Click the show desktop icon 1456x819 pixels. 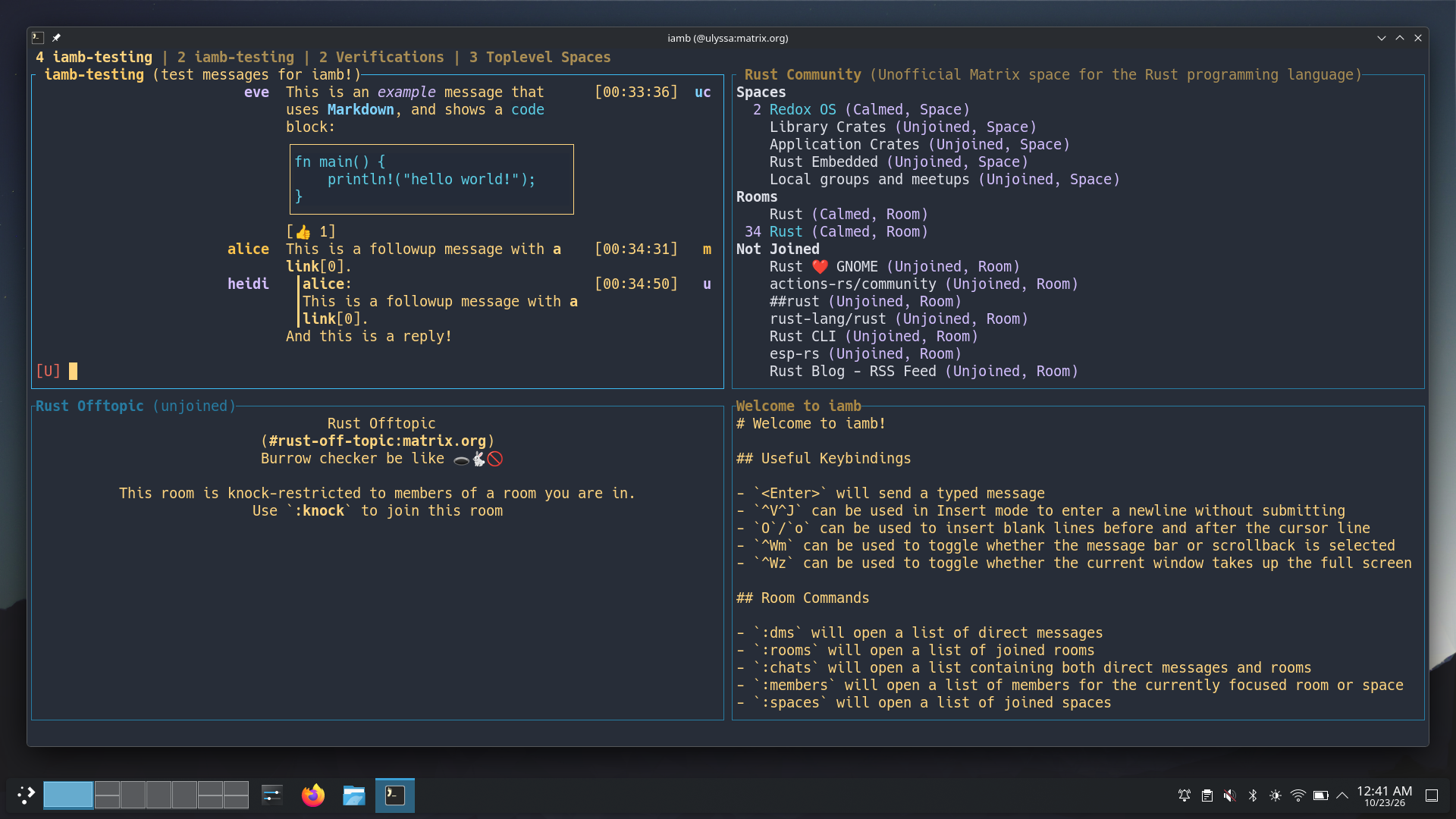click(1432, 795)
